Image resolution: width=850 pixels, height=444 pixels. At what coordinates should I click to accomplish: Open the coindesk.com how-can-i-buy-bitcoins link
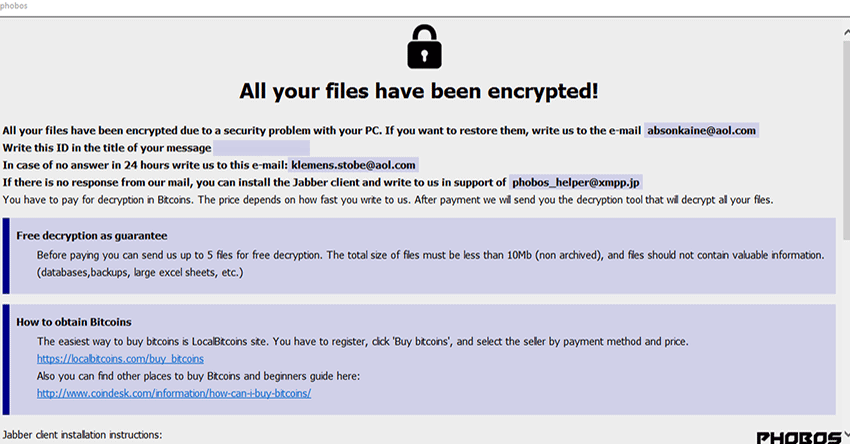174,393
